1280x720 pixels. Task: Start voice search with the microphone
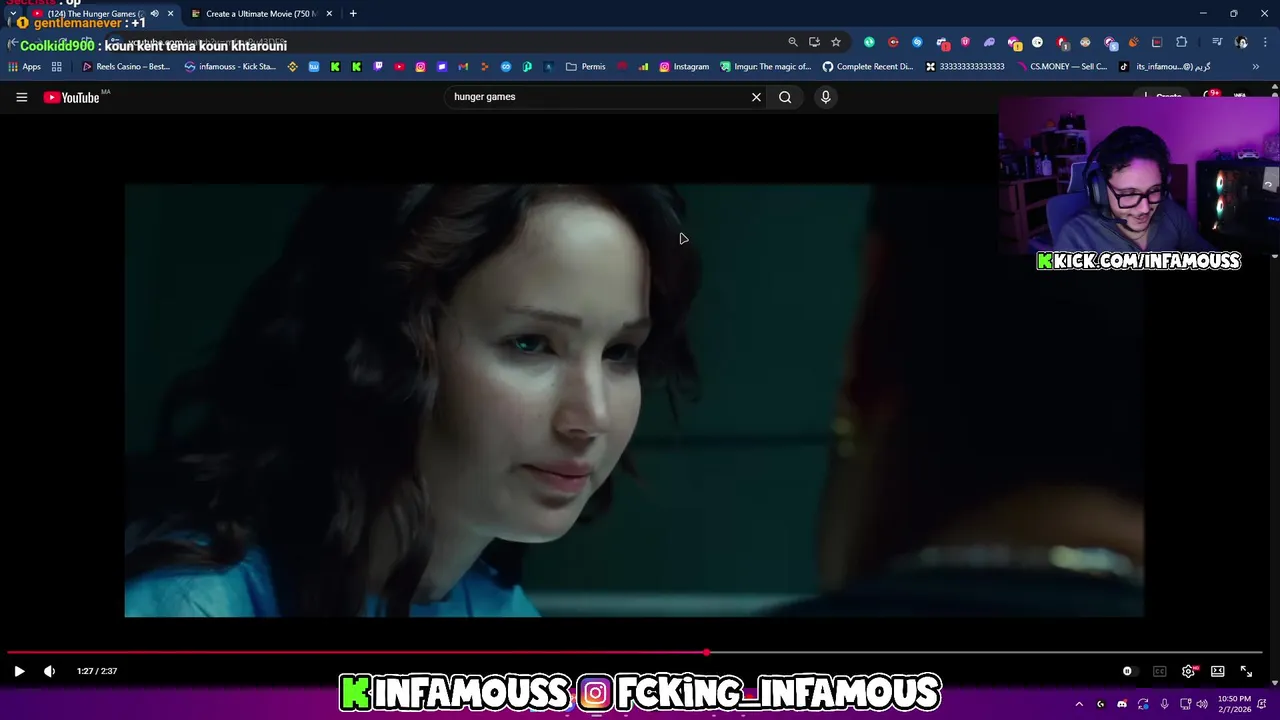825,97
